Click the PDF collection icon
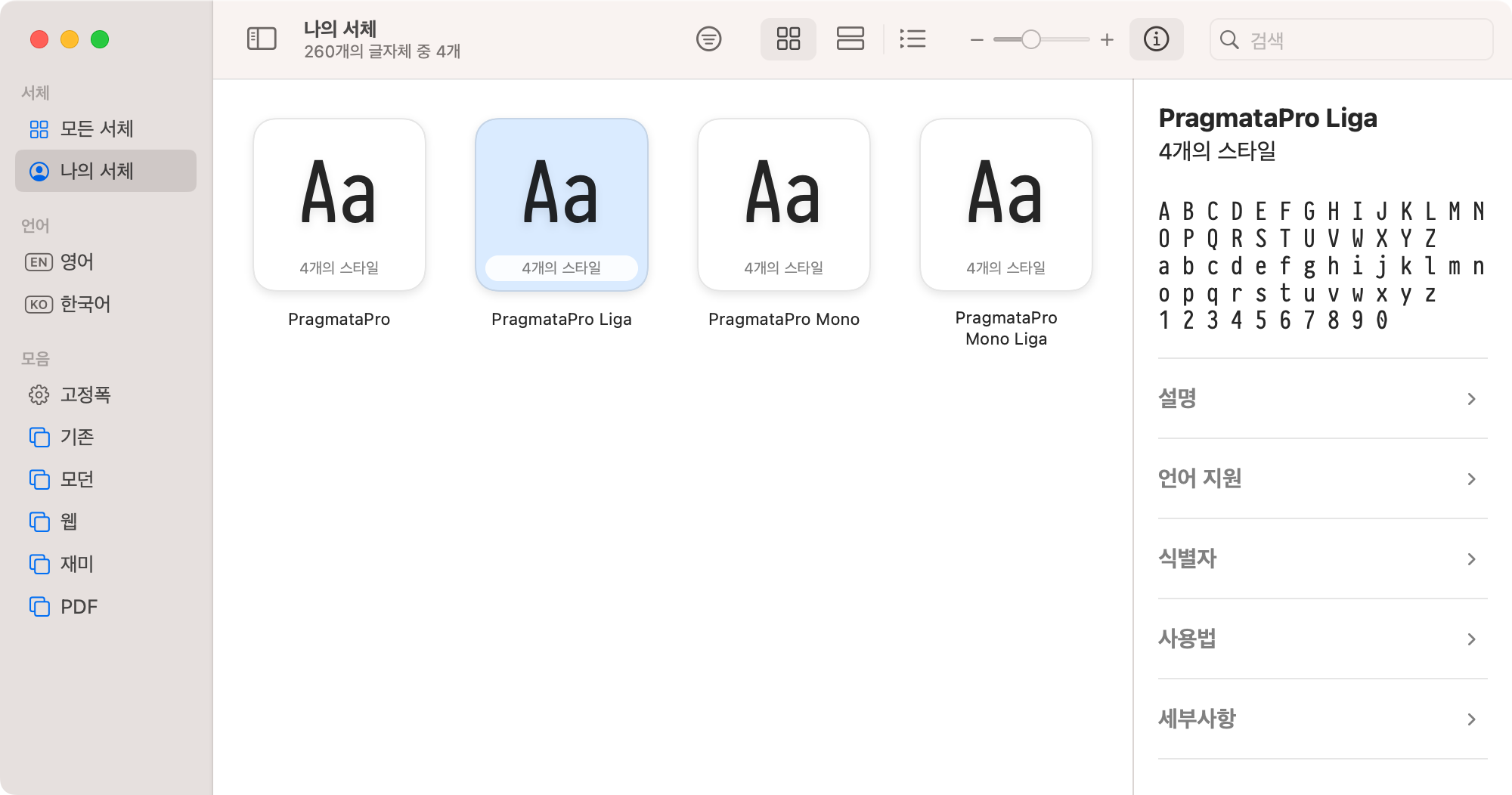This screenshot has width=1512, height=795. [x=39, y=606]
